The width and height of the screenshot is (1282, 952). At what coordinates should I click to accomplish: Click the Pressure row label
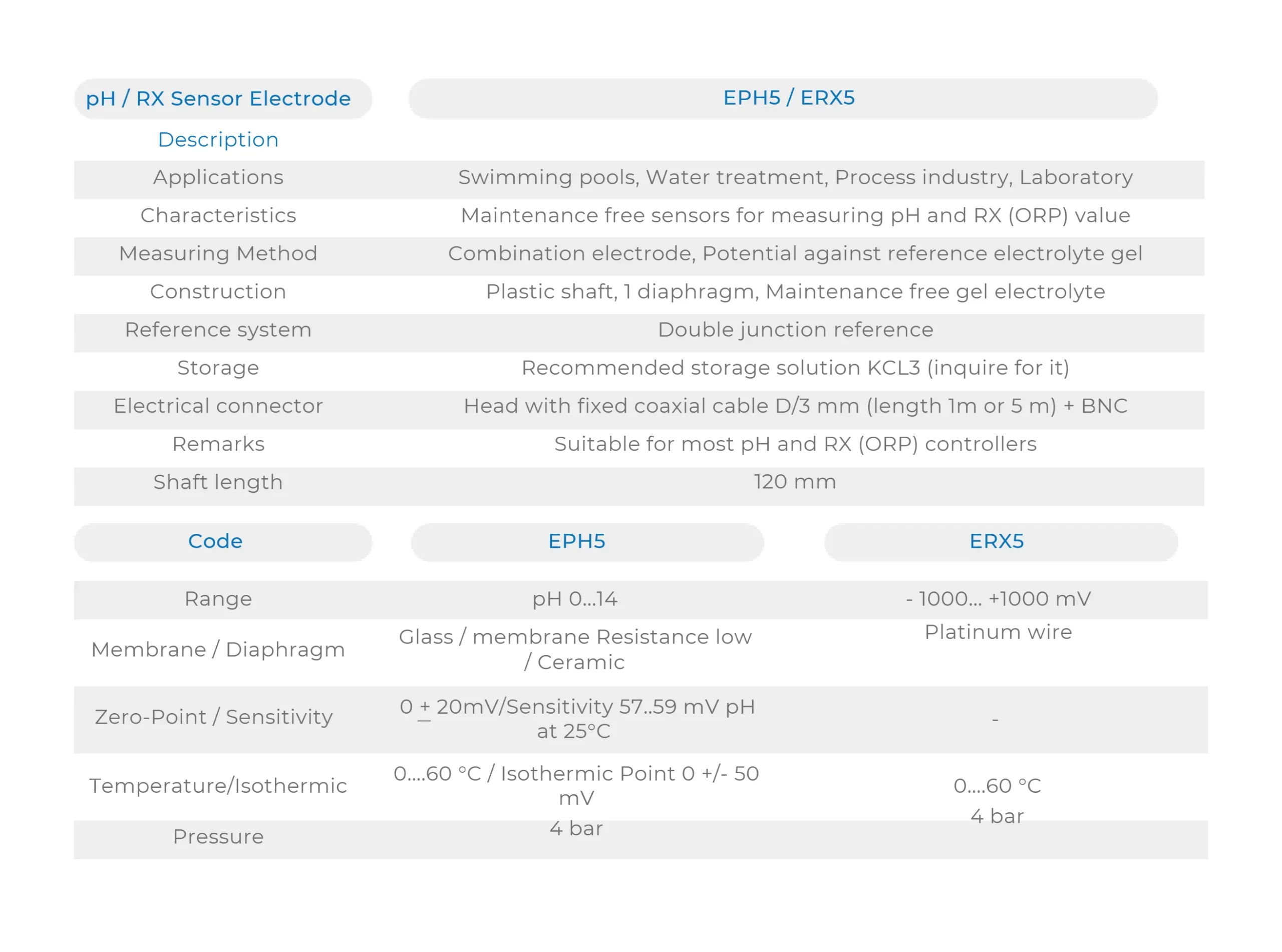click(218, 837)
